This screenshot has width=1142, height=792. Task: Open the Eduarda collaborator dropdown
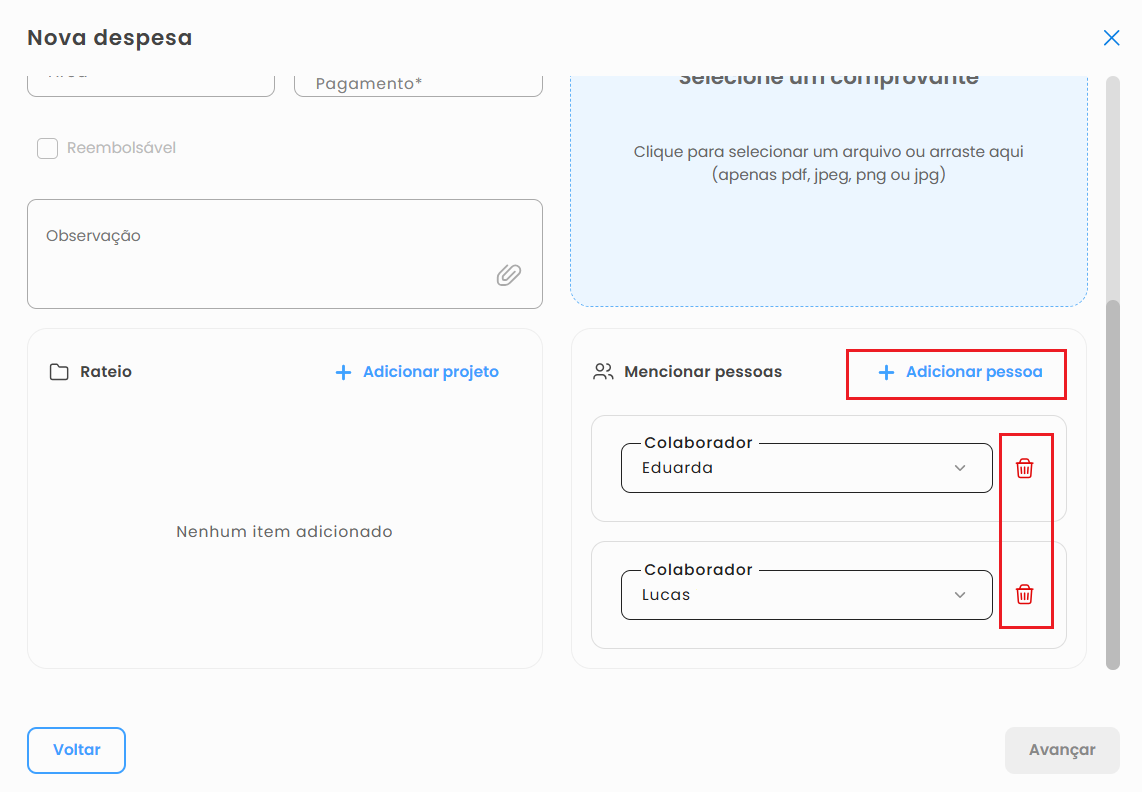click(x=806, y=468)
